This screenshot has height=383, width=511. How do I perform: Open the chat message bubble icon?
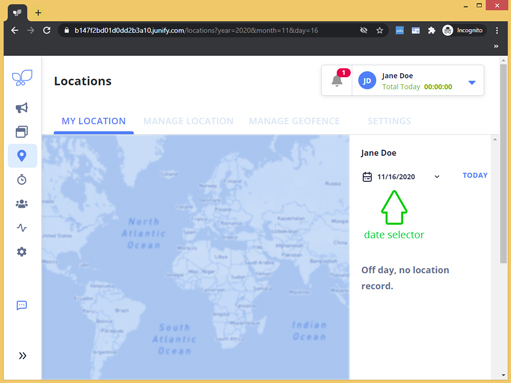(22, 305)
